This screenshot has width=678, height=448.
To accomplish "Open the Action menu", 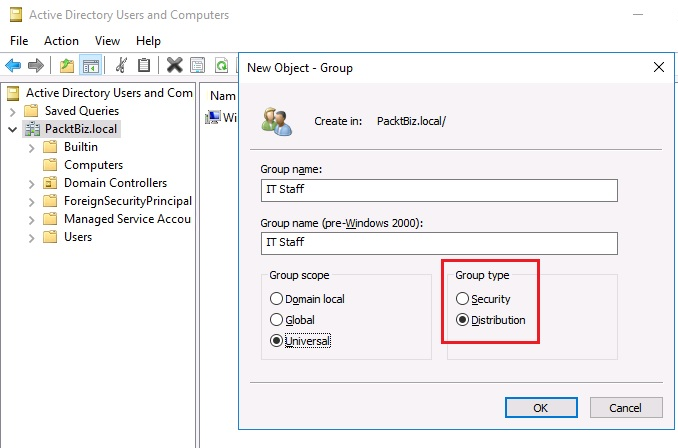I will pyautogui.click(x=61, y=41).
